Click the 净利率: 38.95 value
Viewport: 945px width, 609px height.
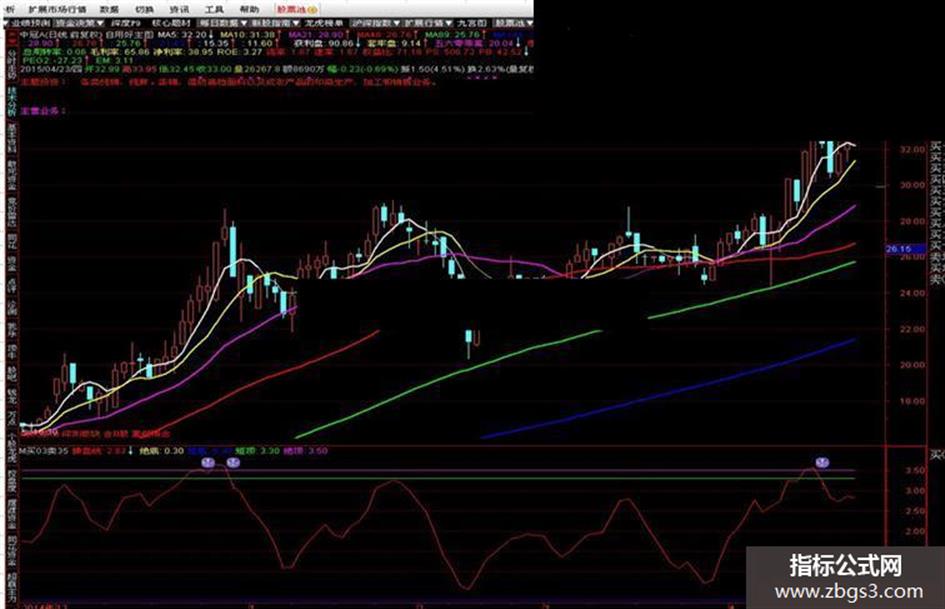coord(183,52)
